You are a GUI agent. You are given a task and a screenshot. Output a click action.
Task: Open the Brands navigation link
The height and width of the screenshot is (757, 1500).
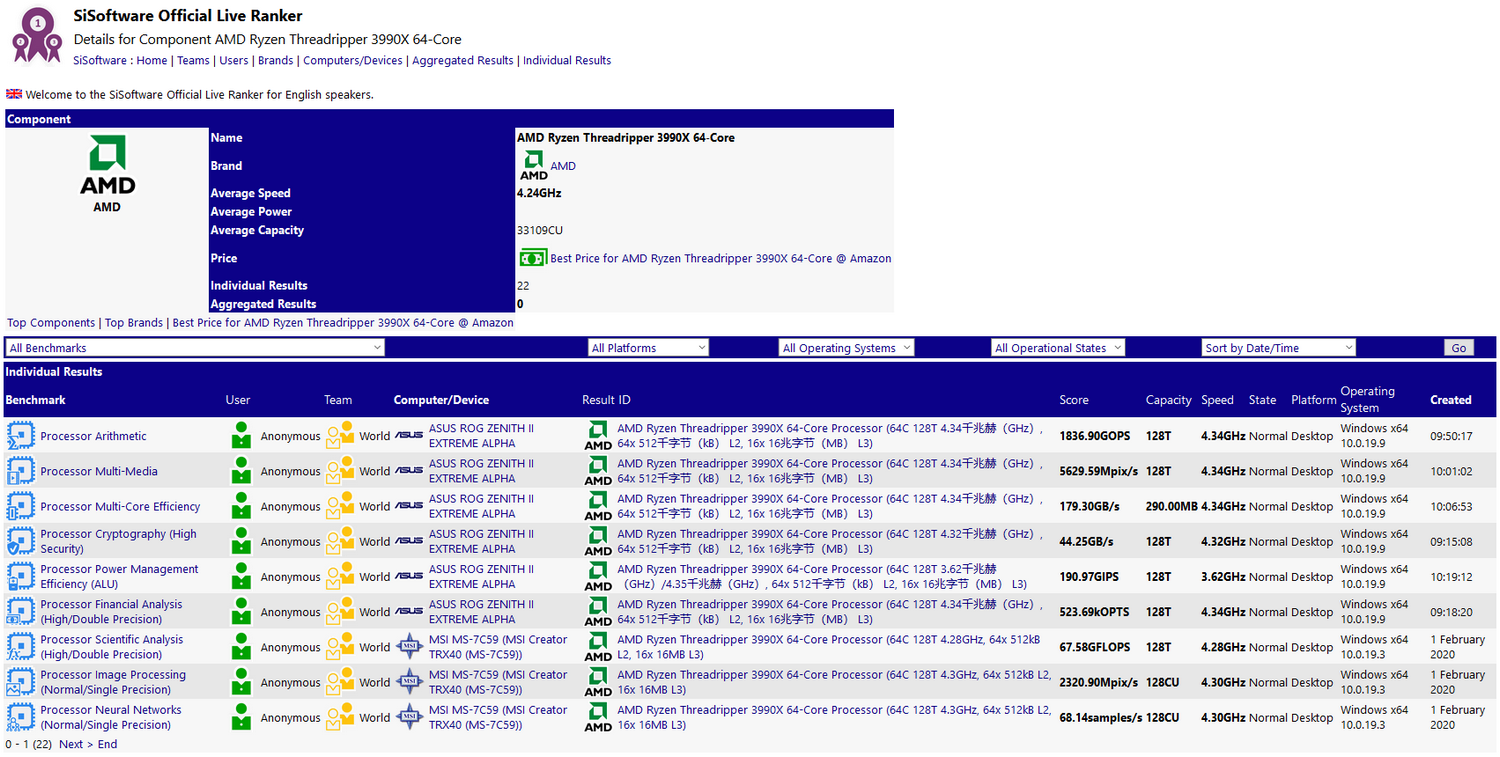pyautogui.click(x=276, y=60)
